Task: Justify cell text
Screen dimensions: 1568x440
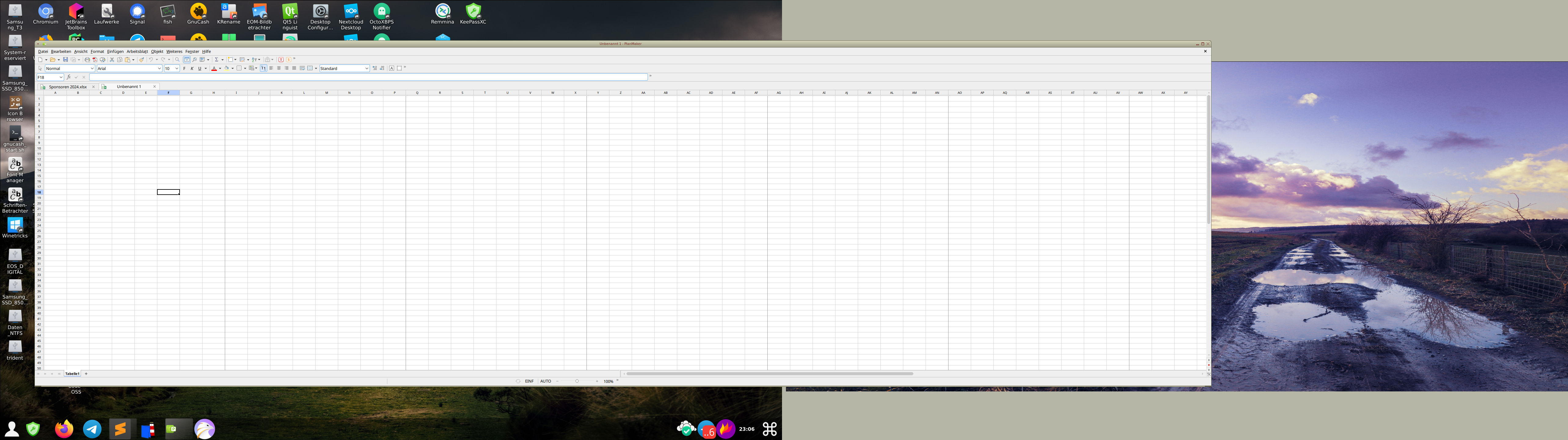Action: 294,68
